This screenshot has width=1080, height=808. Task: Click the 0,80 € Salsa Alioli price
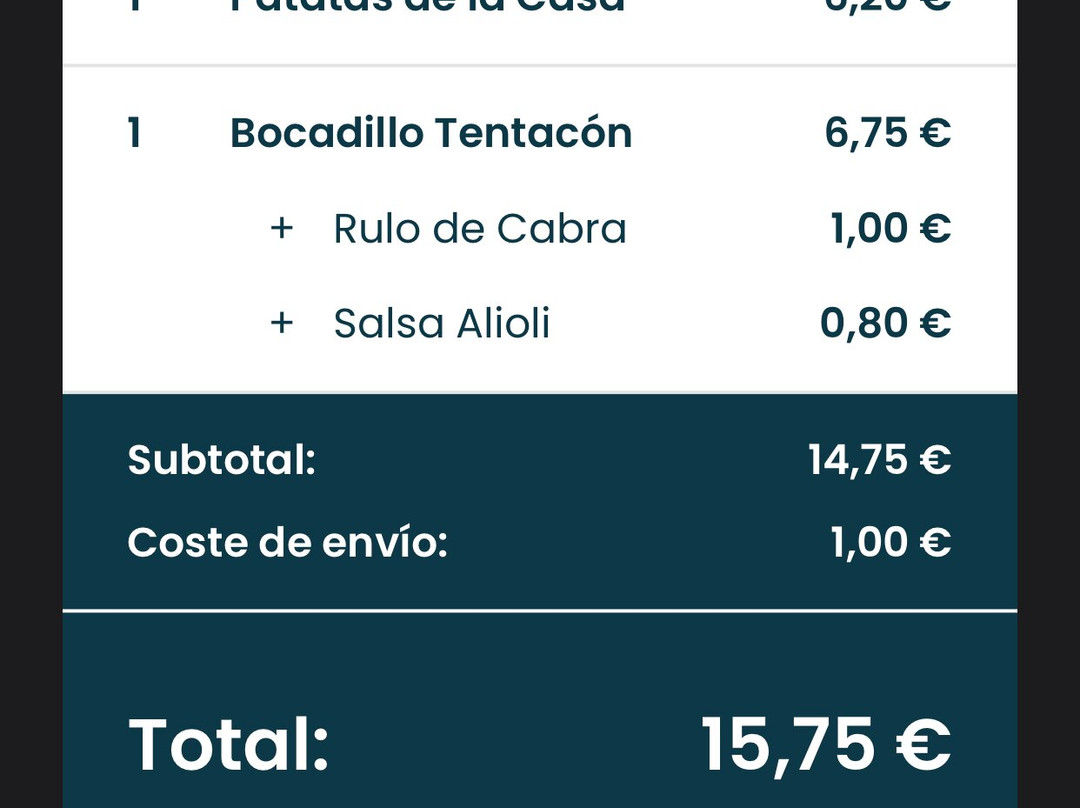point(885,323)
